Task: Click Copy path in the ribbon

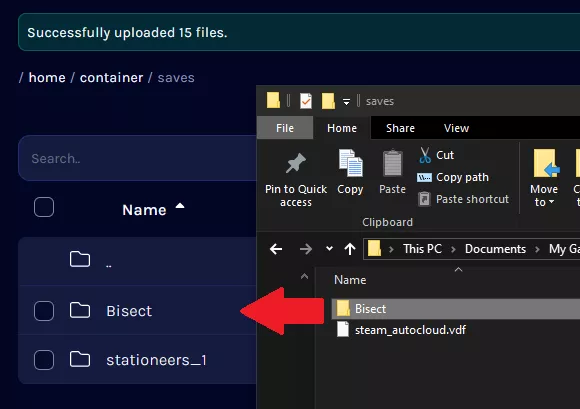Action: 453,177
